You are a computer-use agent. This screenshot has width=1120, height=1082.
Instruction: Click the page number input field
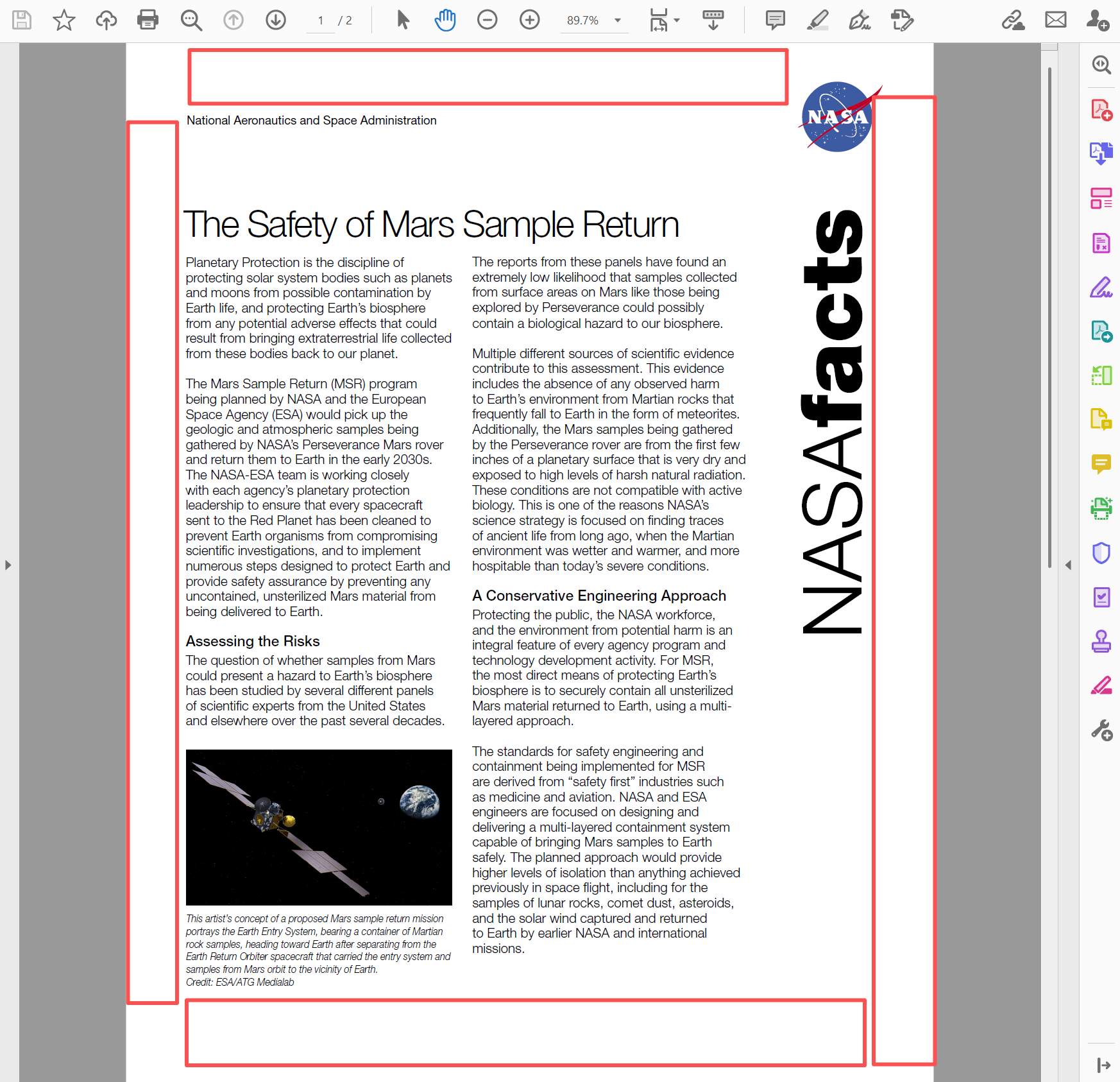point(320,21)
